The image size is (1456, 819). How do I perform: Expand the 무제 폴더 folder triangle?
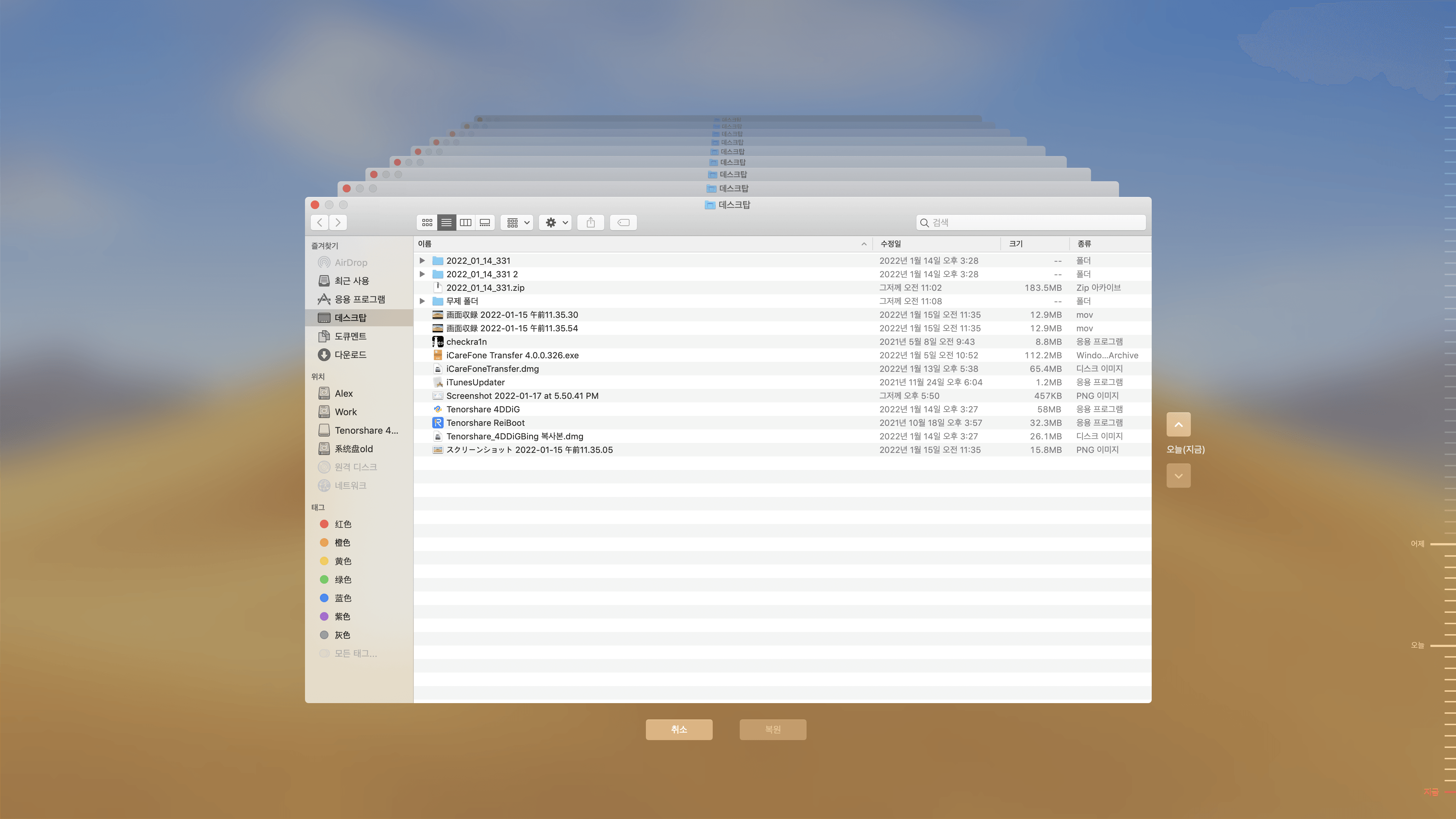(422, 301)
